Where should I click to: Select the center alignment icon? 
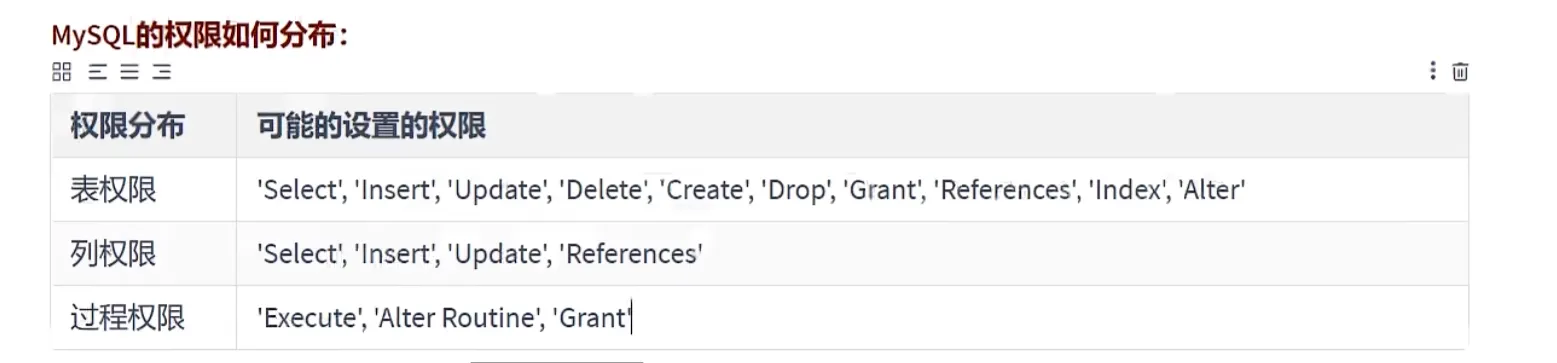click(129, 71)
